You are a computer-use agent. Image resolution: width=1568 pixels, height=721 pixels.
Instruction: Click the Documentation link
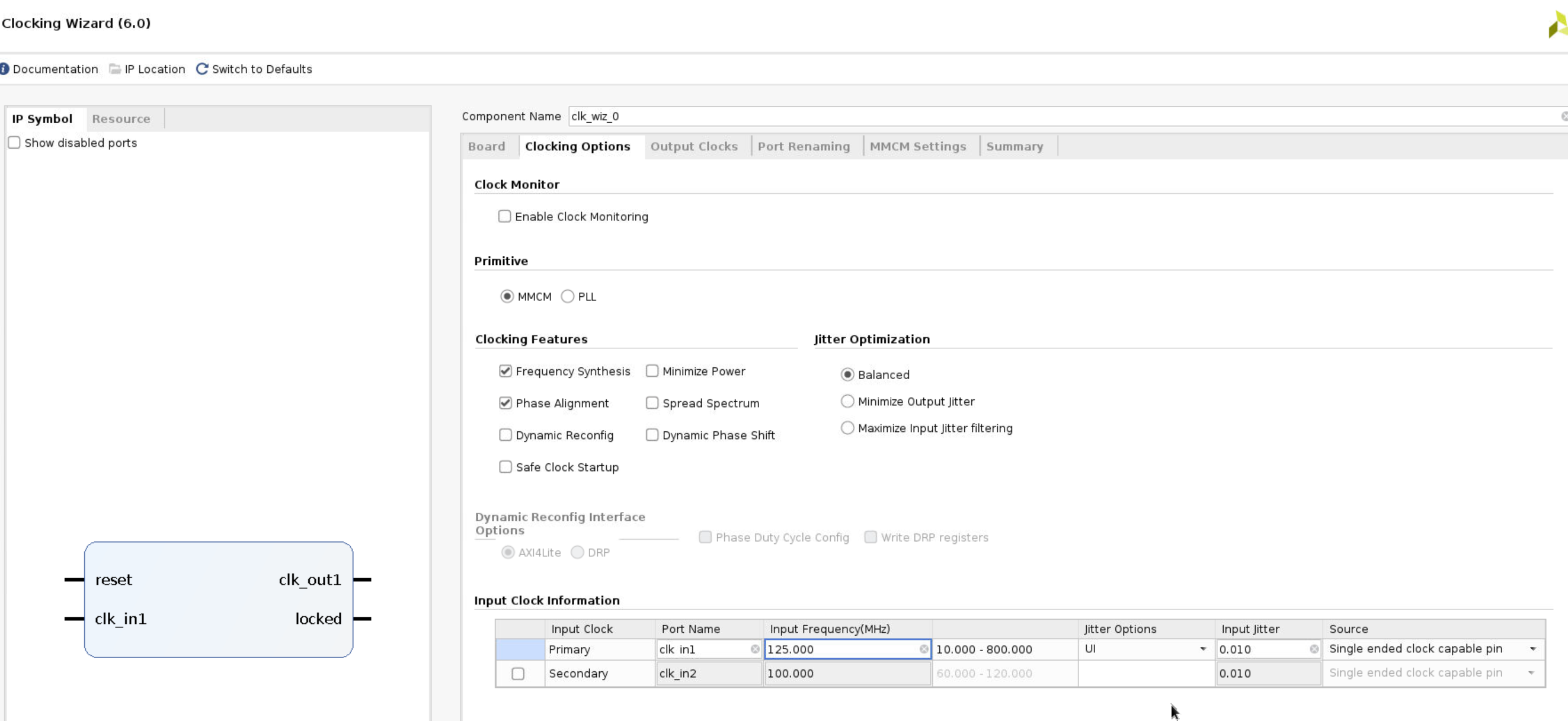tap(55, 69)
